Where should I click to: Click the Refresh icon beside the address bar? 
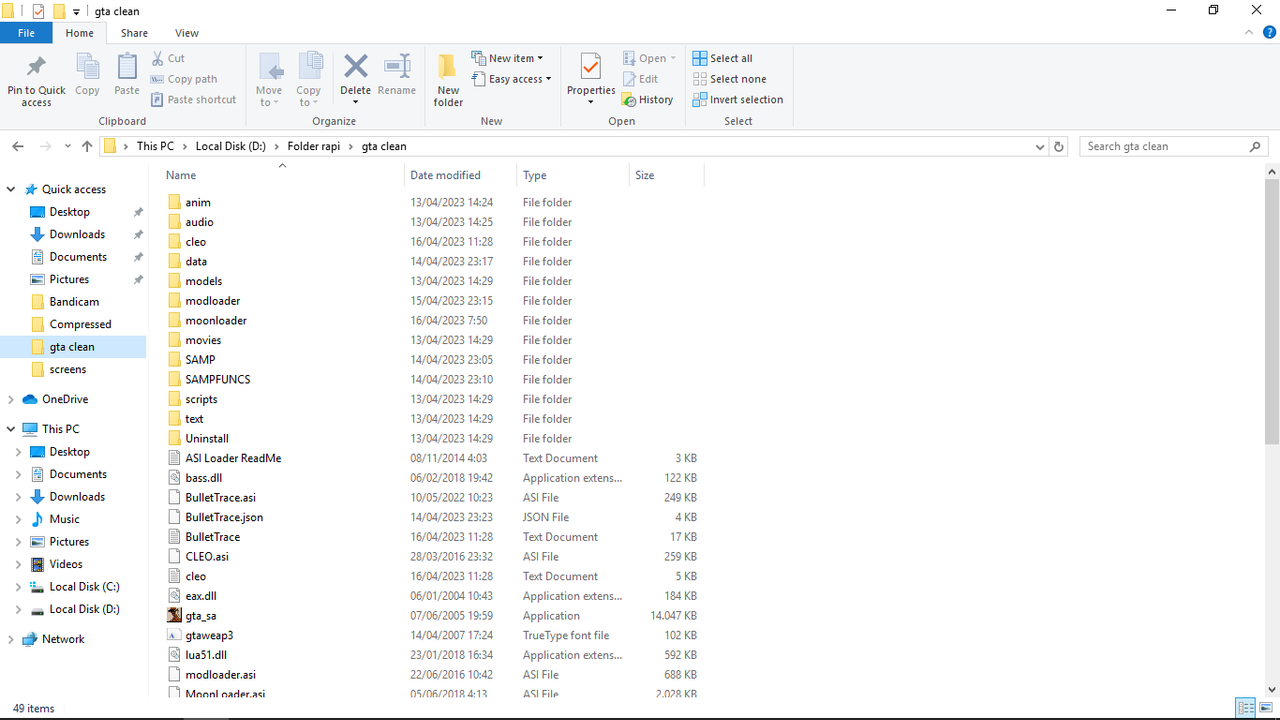[1060, 146]
